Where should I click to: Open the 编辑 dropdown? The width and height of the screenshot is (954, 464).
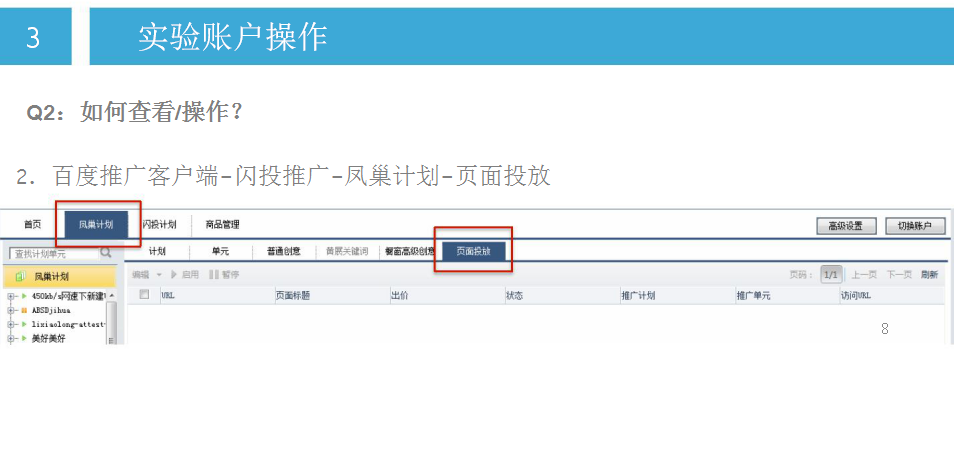tap(147, 275)
